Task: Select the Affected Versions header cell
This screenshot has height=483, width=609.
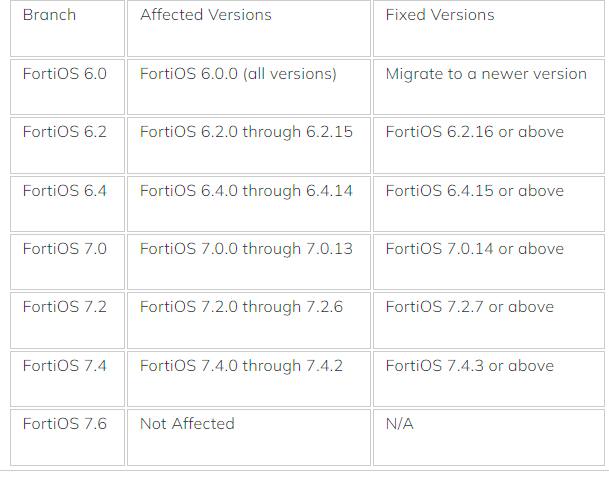Action: pos(249,28)
